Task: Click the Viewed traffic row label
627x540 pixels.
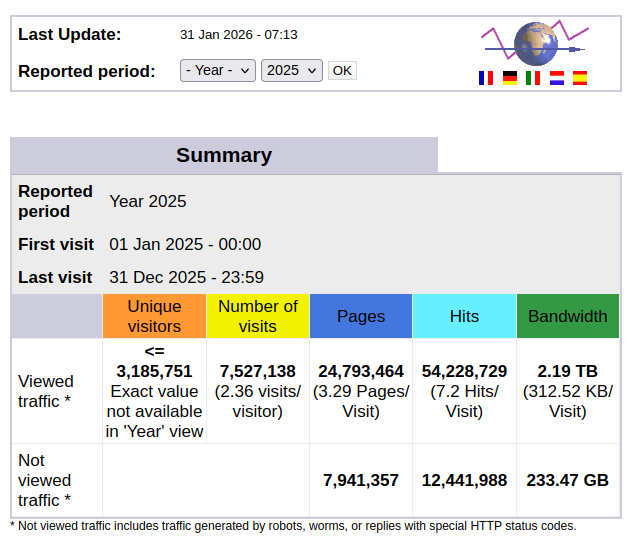Action: (46, 391)
